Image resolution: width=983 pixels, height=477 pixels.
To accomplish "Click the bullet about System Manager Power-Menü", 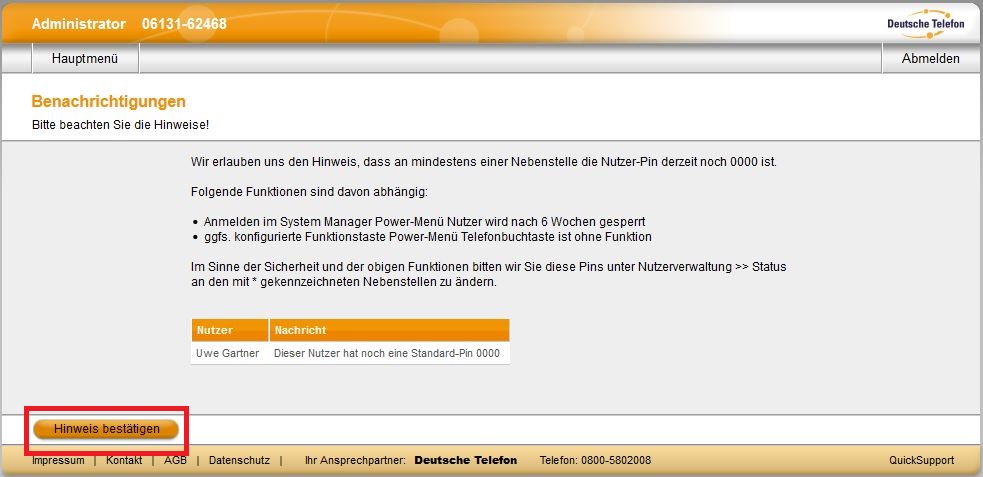I will 424,222.
